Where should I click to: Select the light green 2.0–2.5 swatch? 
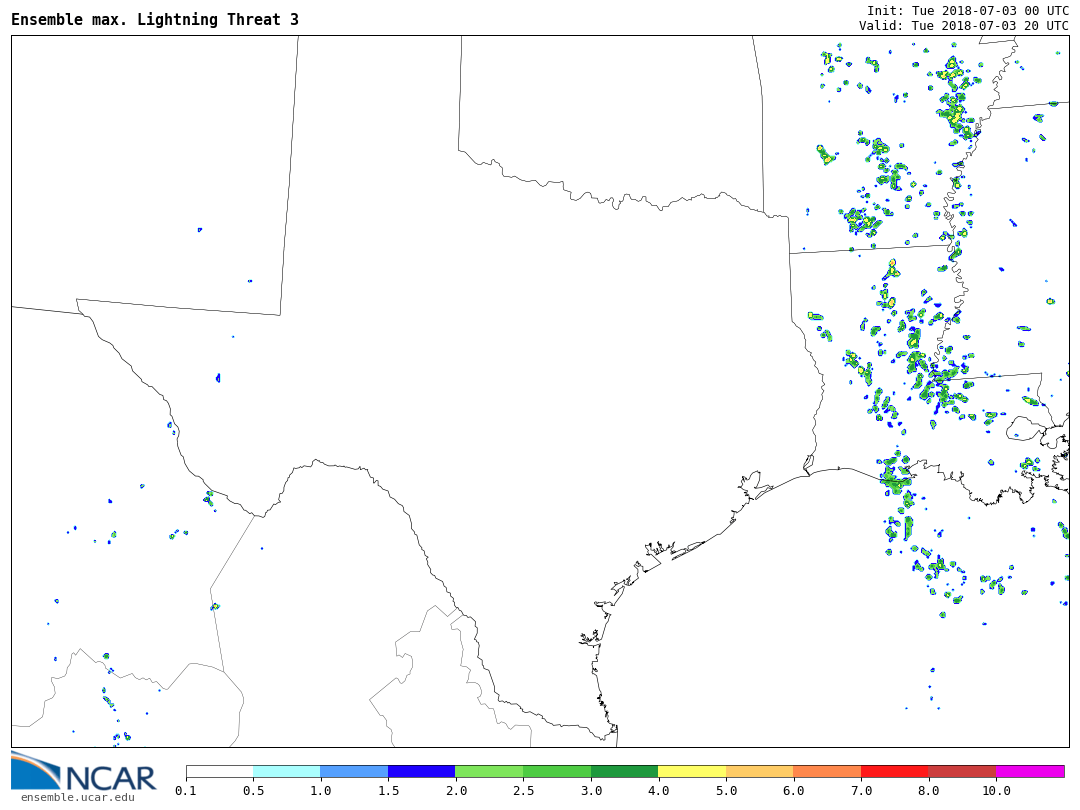coord(489,772)
